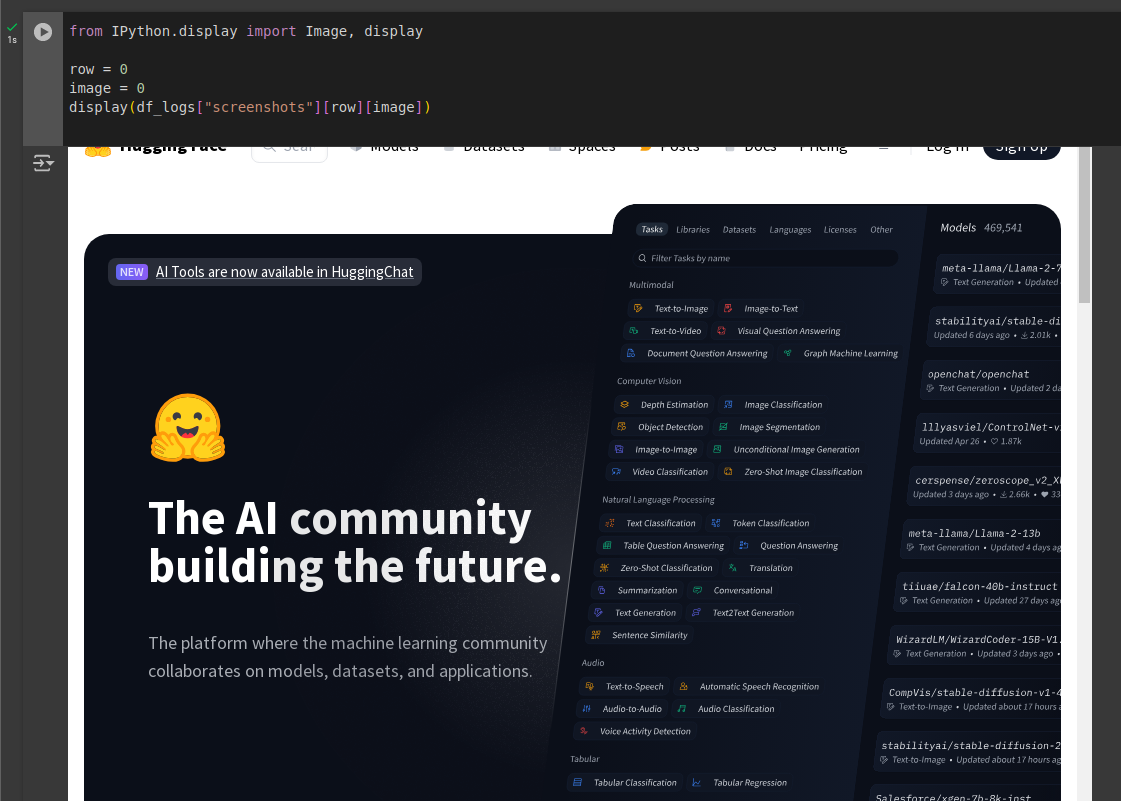Click the hugging face emoji logo

tap(188, 427)
